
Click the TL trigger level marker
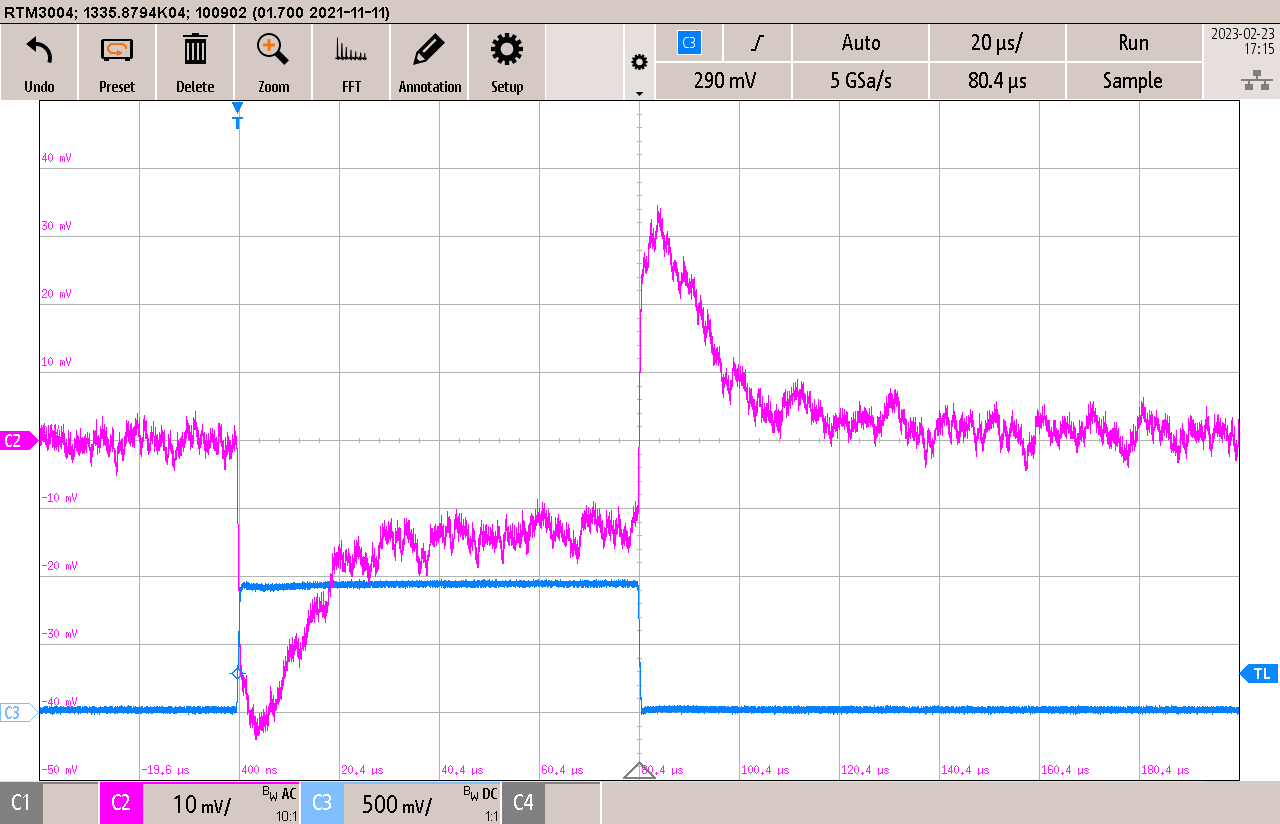tap(1260, 674)
